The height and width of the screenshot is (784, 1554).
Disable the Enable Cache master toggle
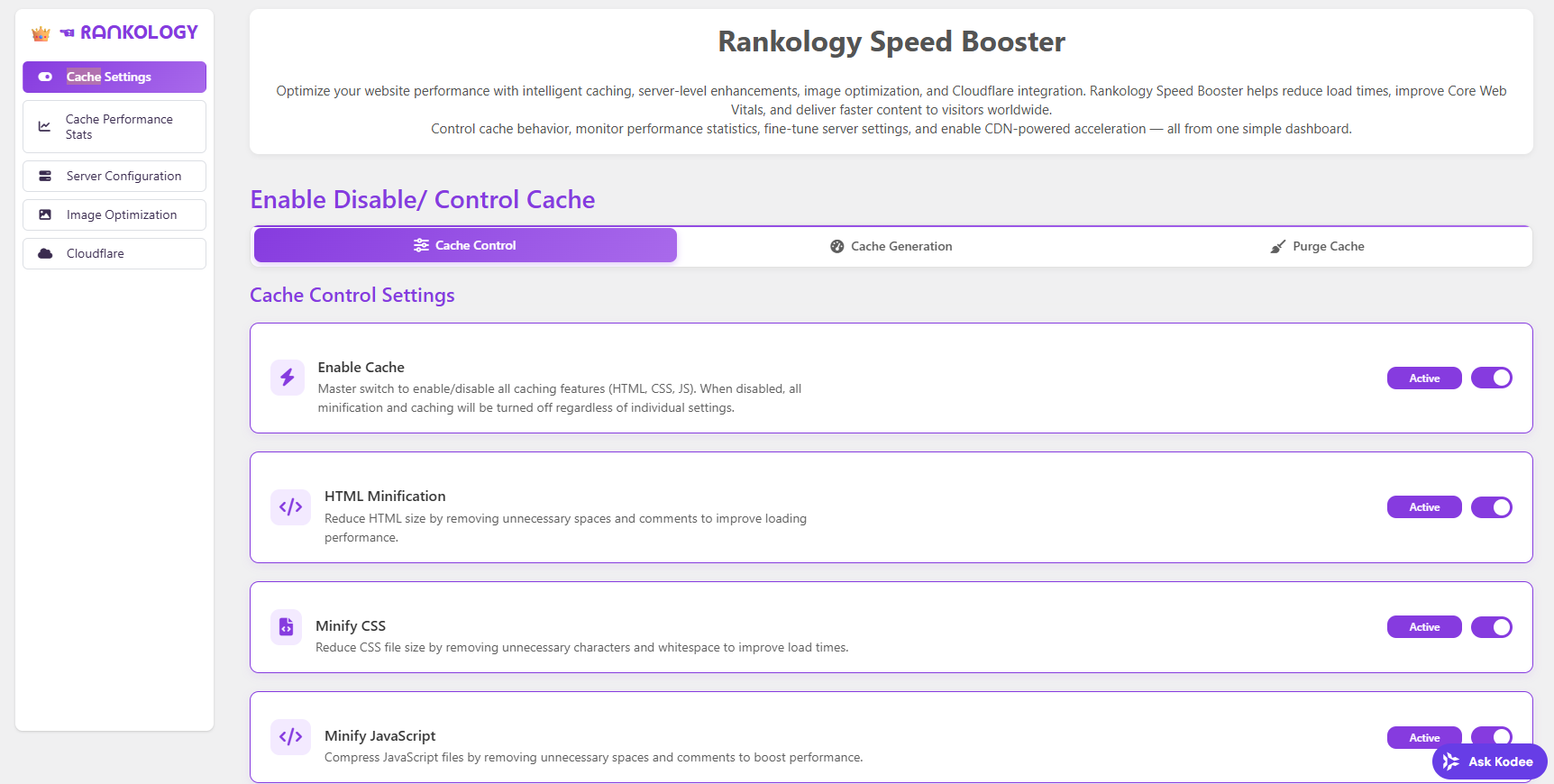pos(1491,378)
